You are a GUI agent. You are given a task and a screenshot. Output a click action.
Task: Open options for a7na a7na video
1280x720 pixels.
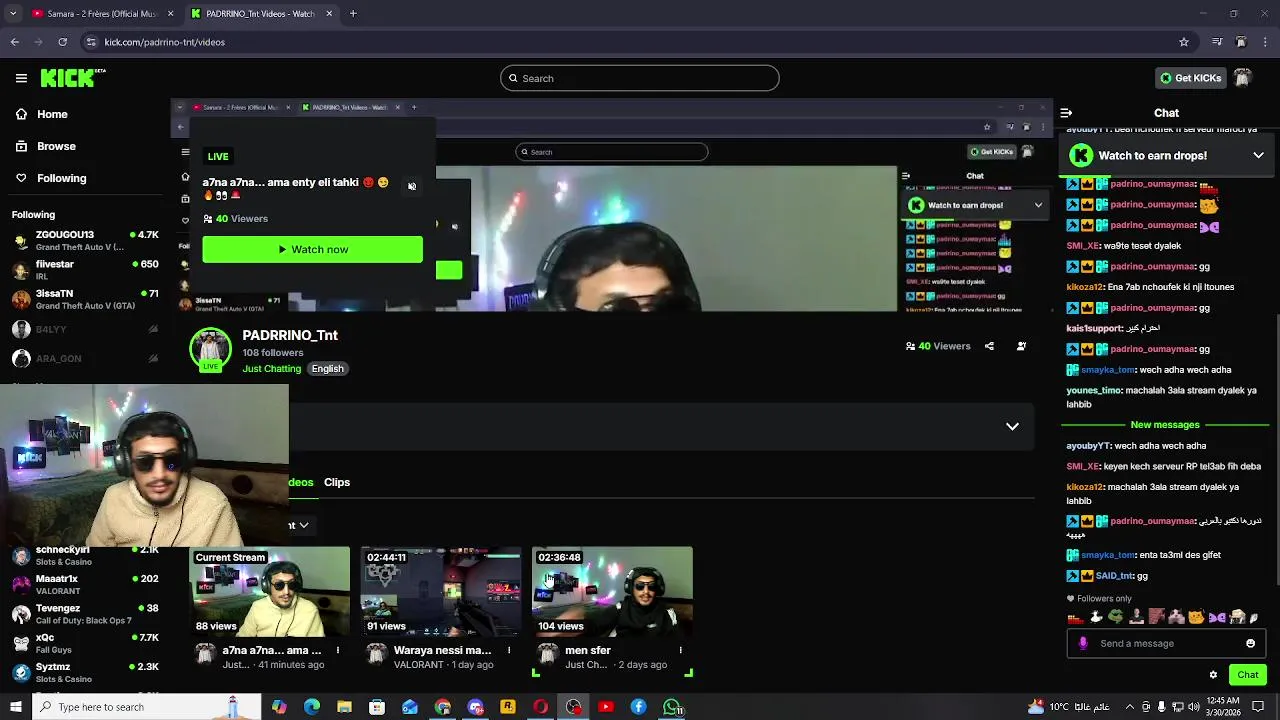(338, 651)
